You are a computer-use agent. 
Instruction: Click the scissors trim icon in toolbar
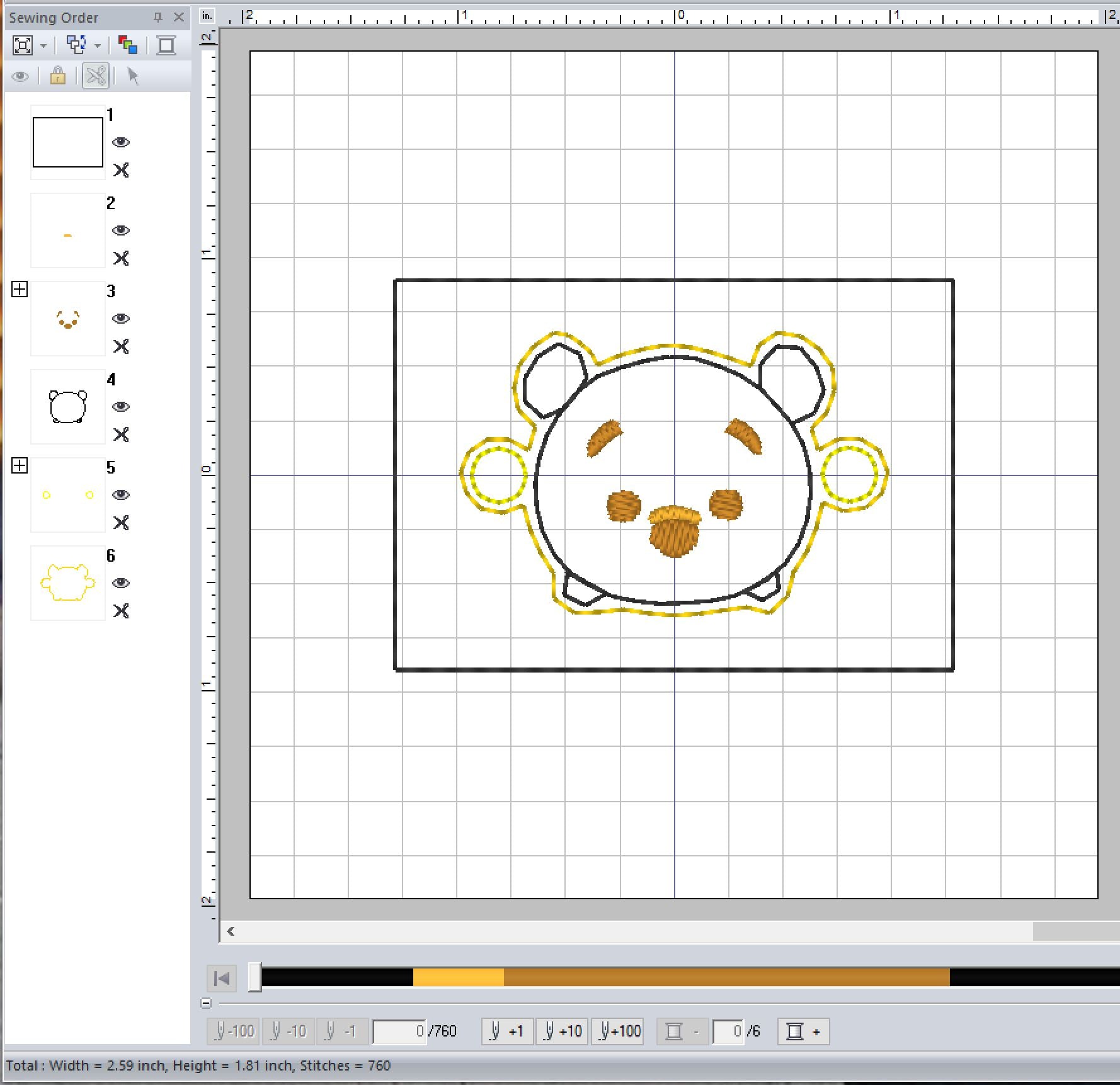(96, 76)
